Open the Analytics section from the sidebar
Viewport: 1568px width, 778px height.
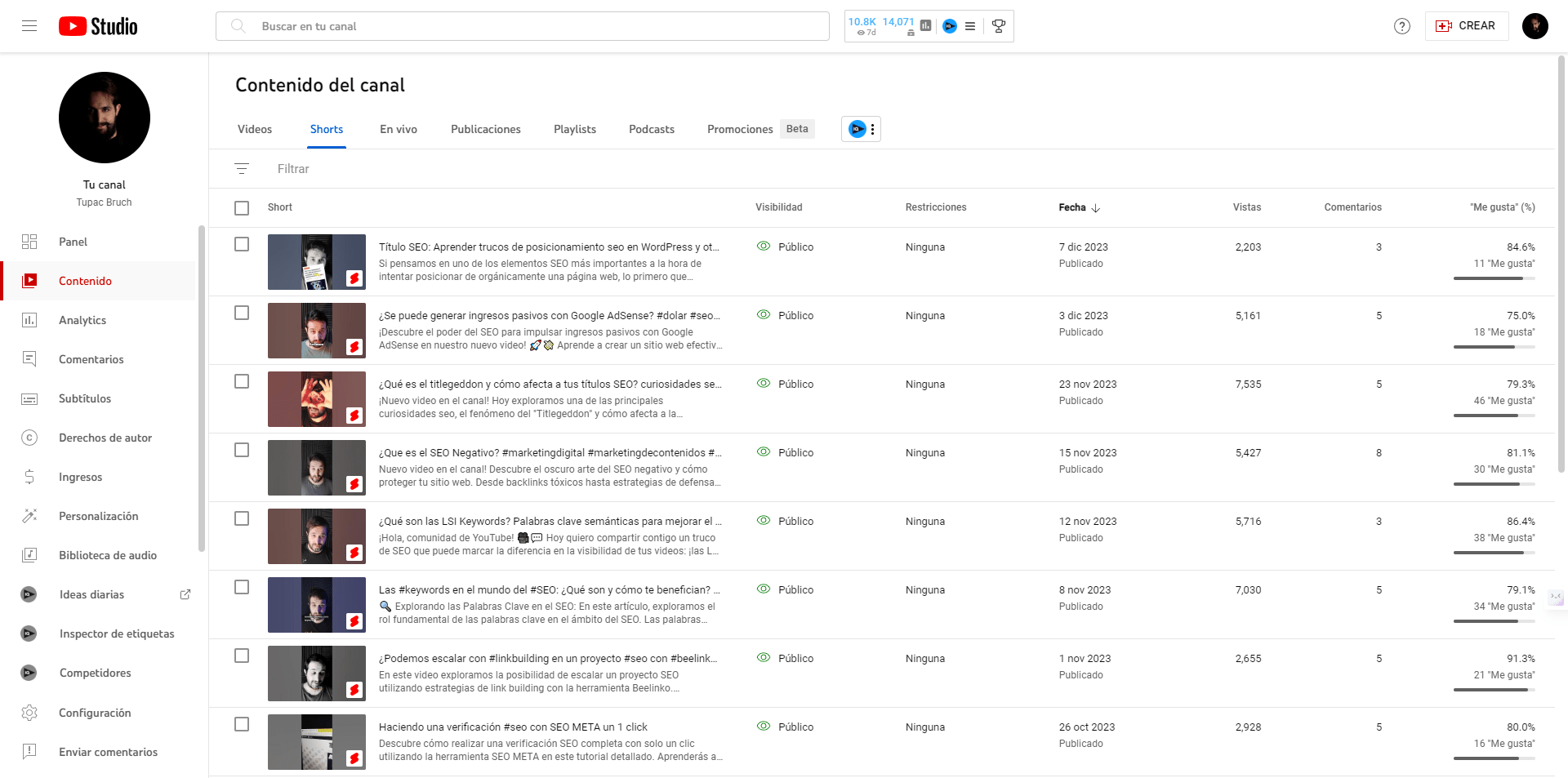coord(82,320)
